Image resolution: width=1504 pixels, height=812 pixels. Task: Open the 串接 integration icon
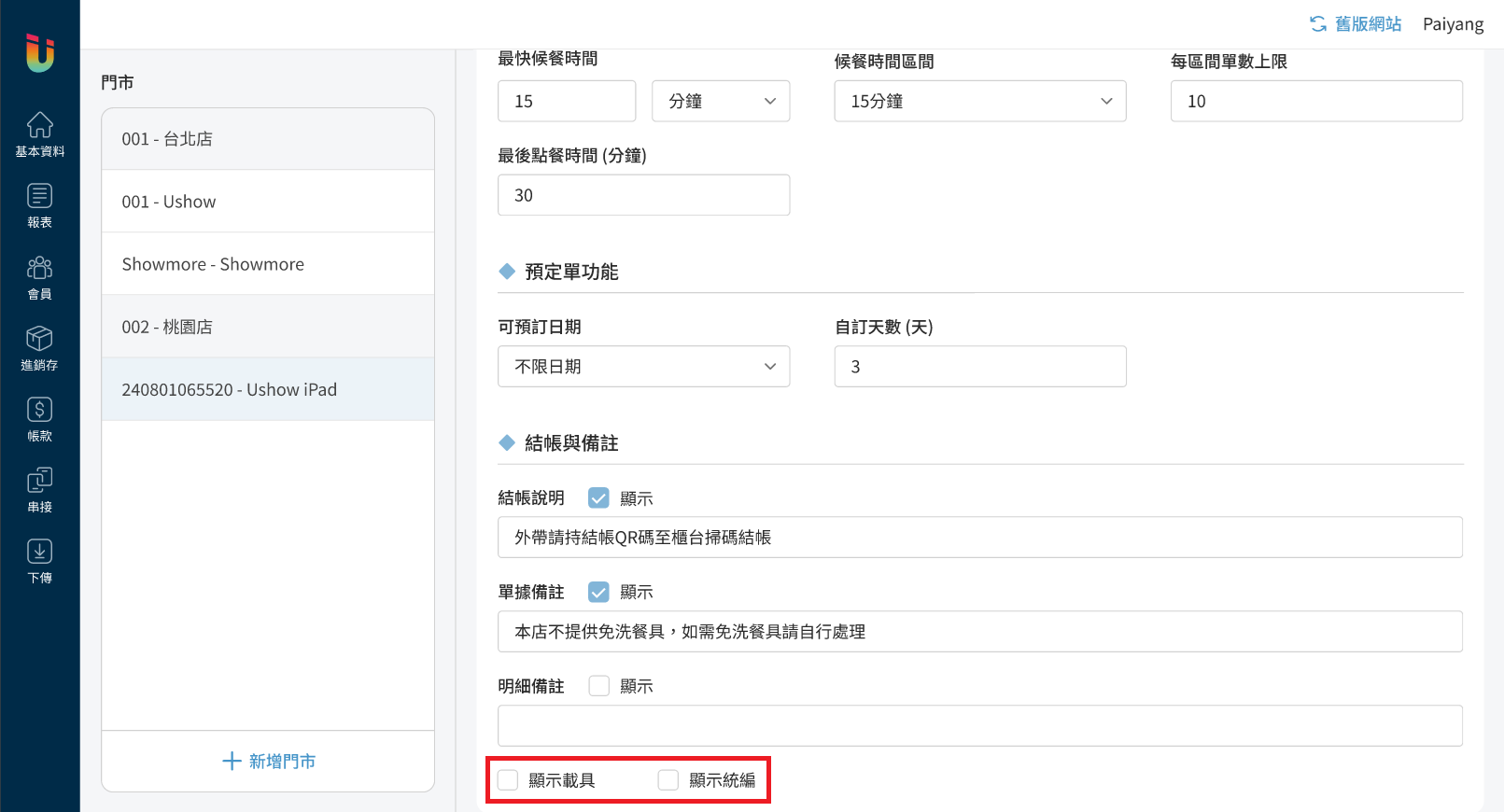tap(39, 490)
